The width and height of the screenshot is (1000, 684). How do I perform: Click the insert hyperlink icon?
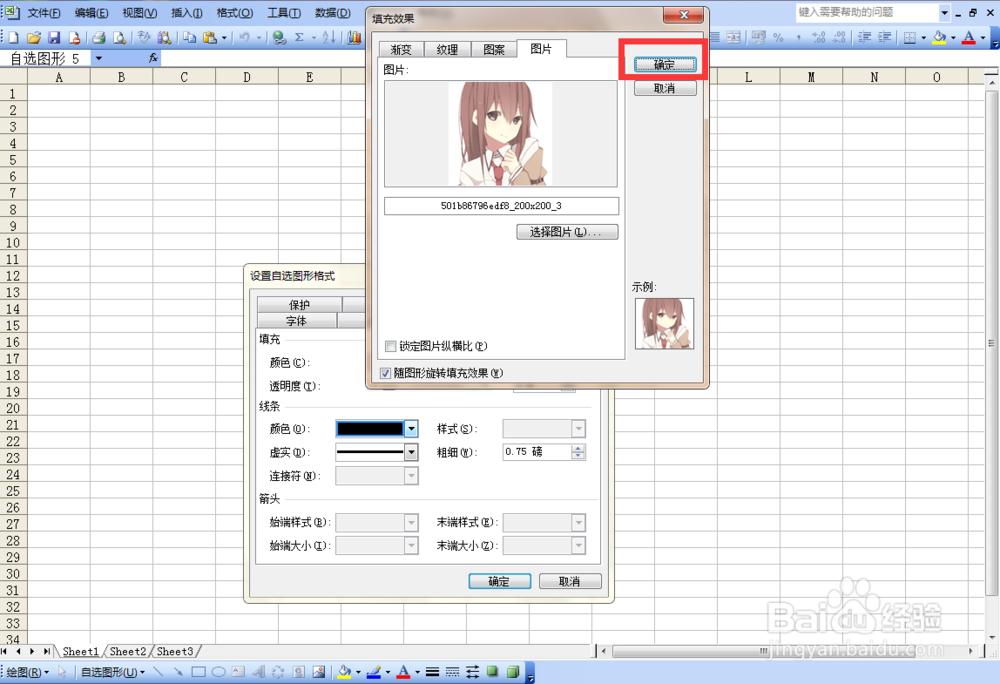[x=280, y=36]
